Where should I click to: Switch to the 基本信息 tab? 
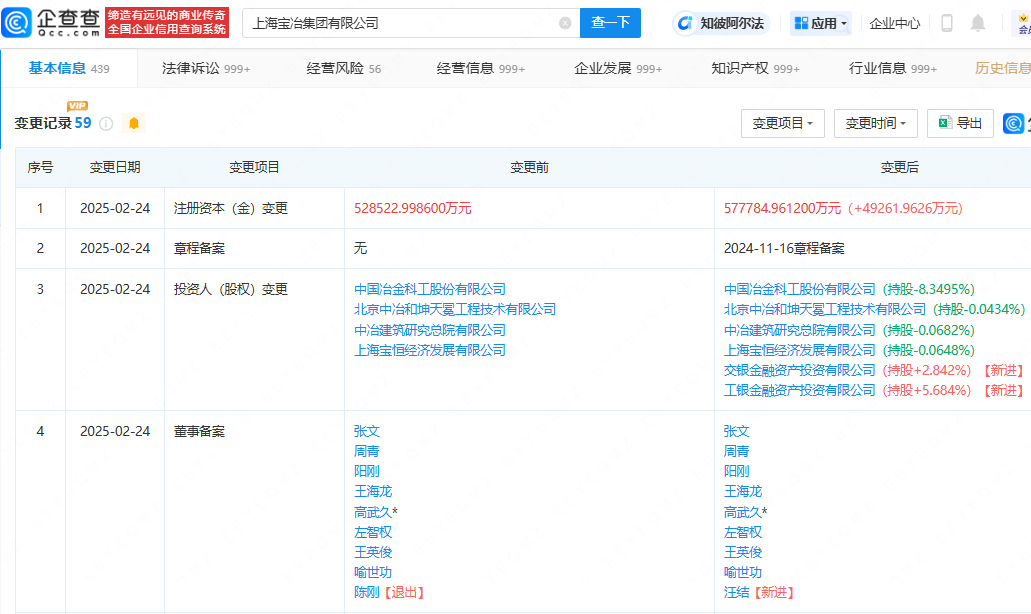[69, 68]
